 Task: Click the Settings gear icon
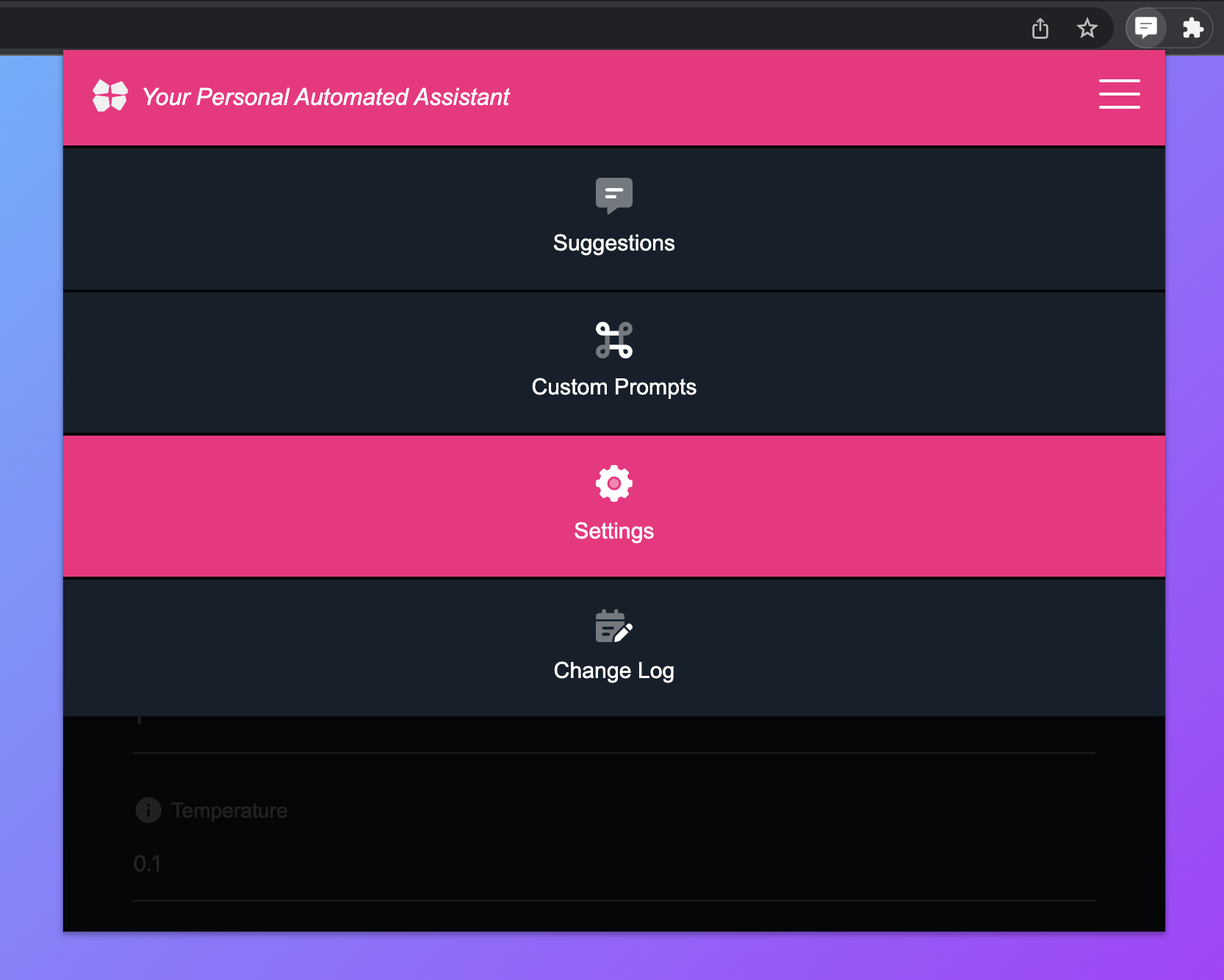613,483
